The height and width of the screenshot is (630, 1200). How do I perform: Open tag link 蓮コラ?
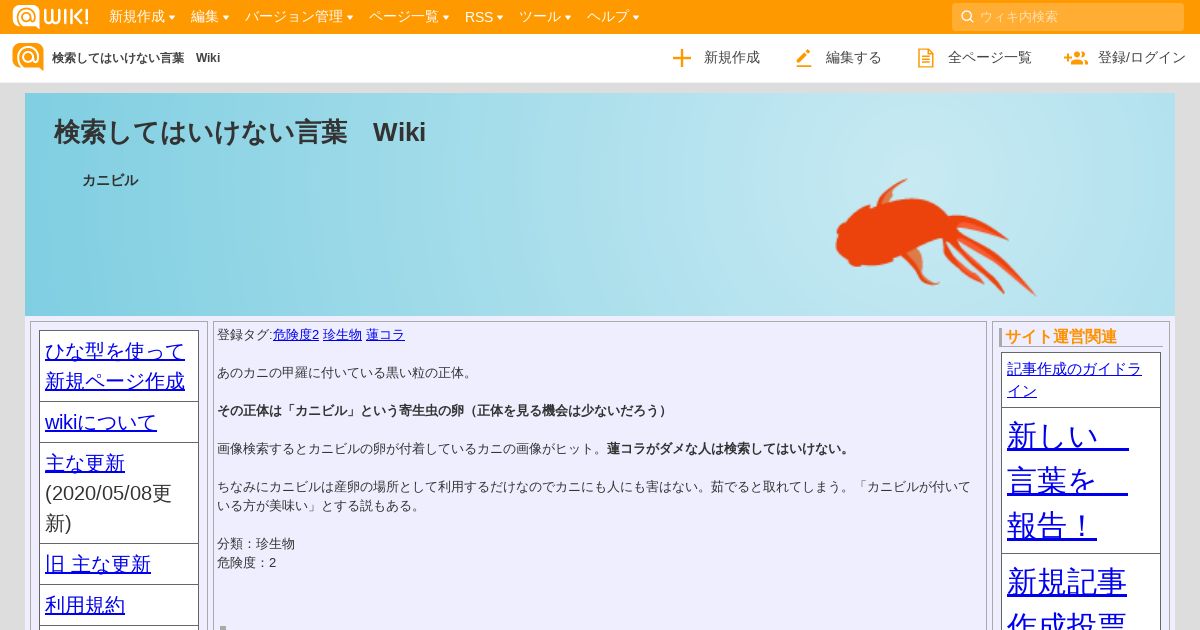tap(385, 335)
